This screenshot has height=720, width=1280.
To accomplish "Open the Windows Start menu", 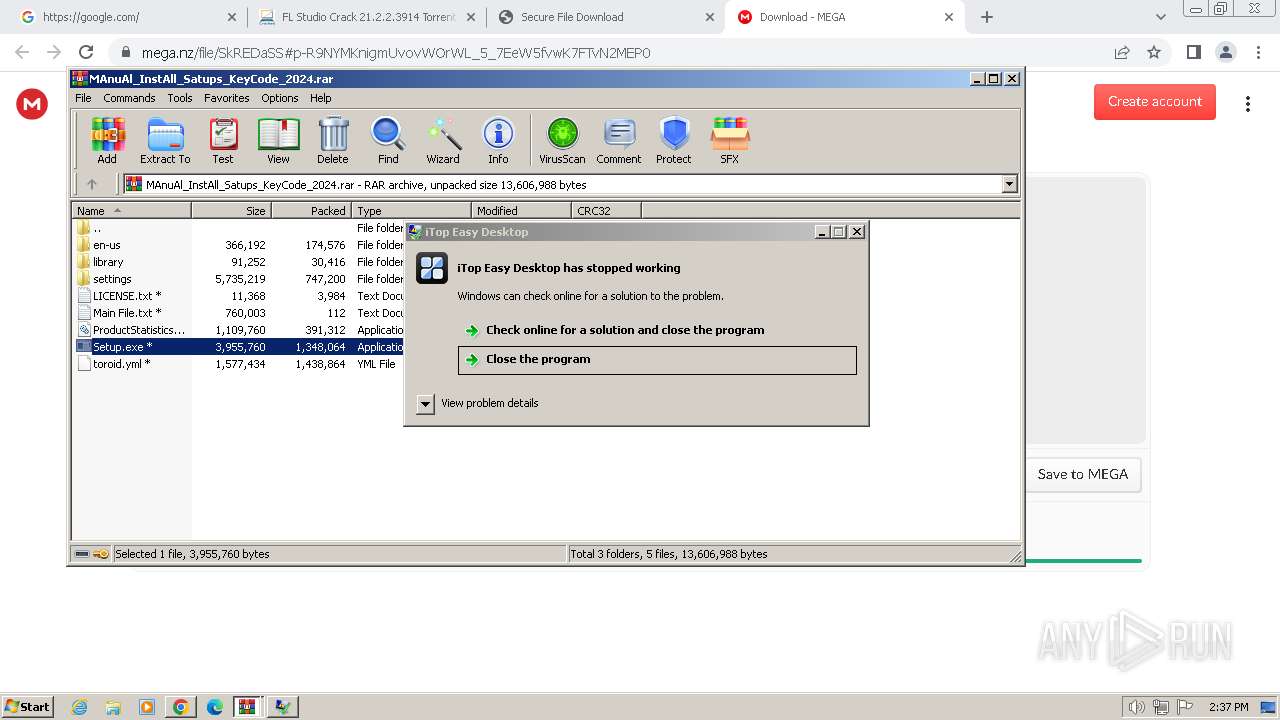I will 27,706.
